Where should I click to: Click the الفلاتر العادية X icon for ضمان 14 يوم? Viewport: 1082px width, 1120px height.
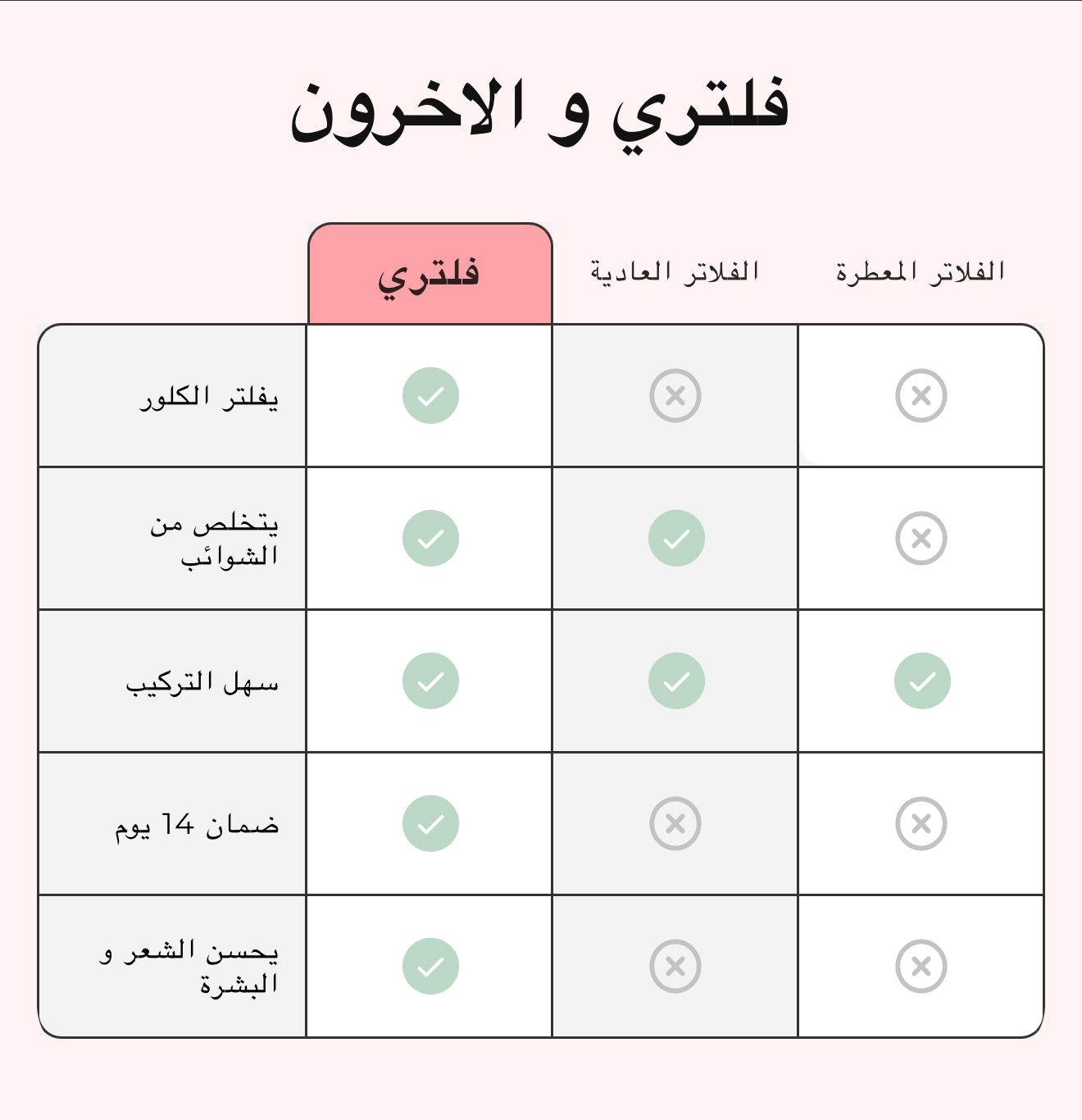pyautogui.click(x=675, y=823)
